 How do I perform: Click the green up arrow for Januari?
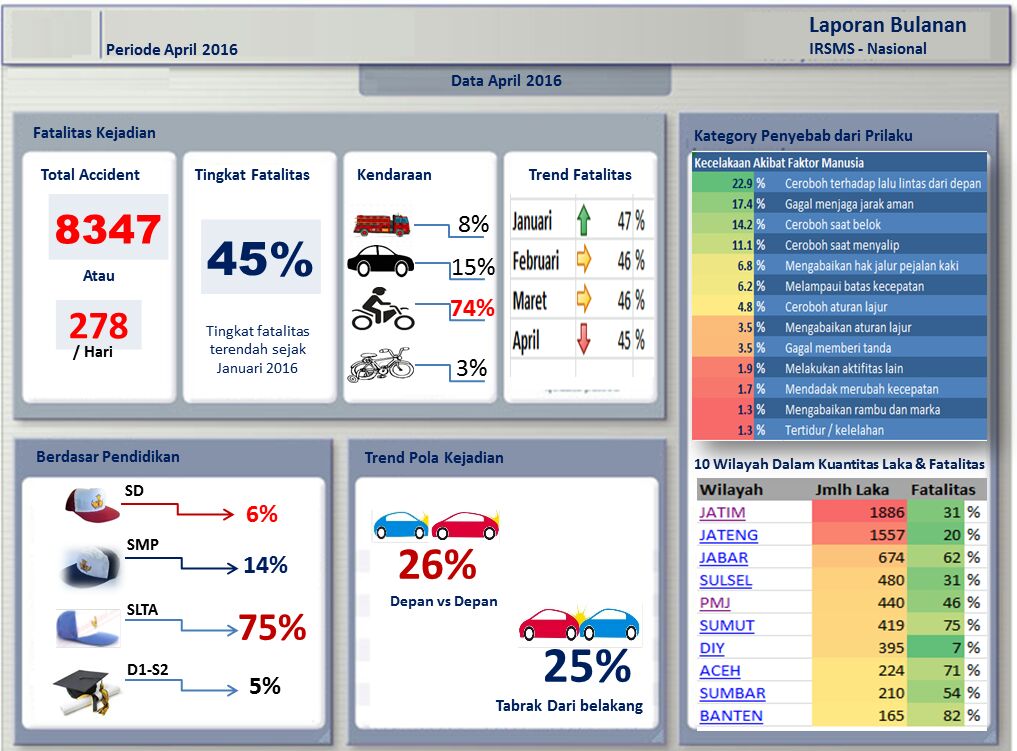pos(584,220)
